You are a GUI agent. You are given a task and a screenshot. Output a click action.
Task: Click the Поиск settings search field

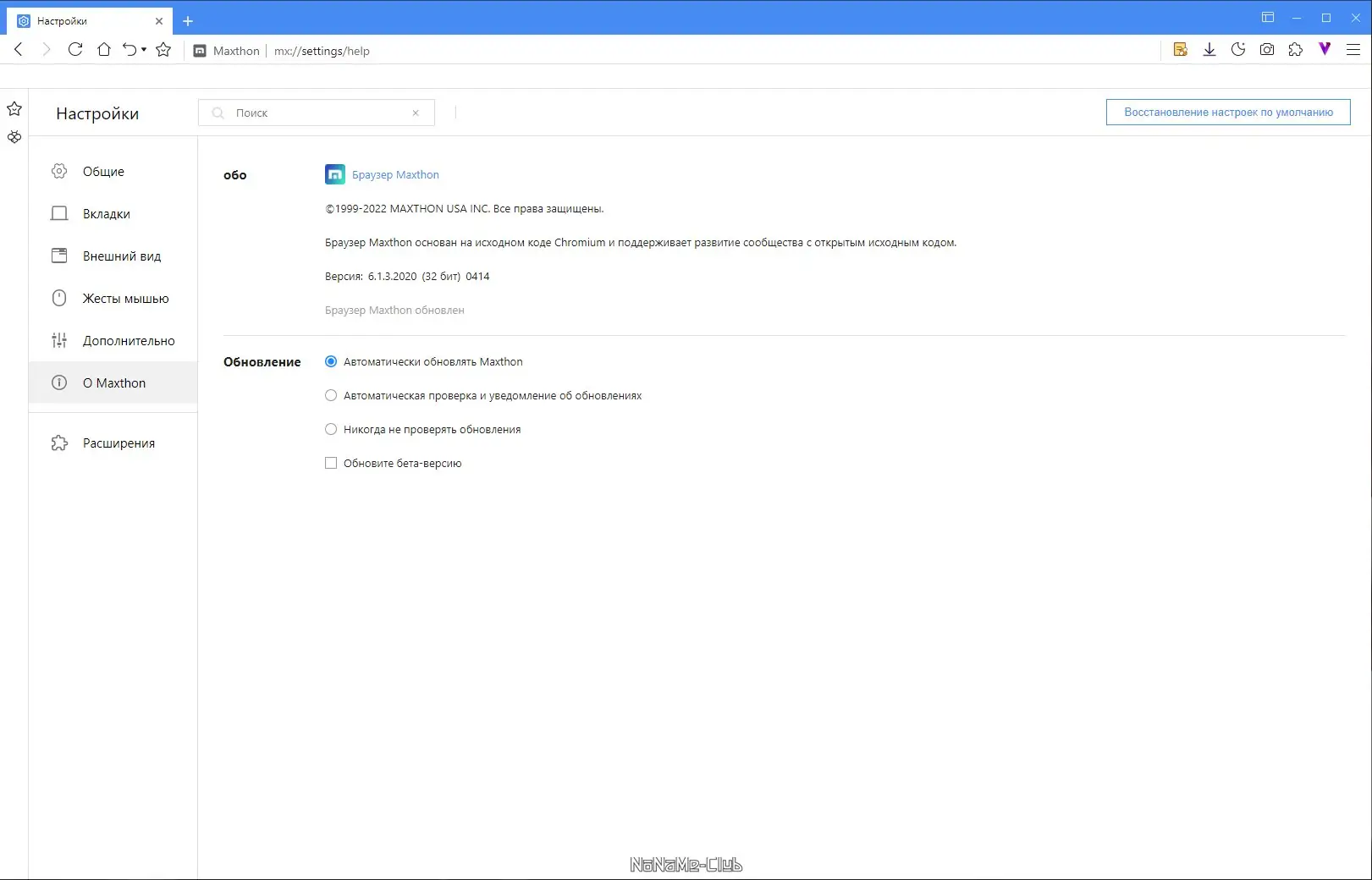pos(317,113)
